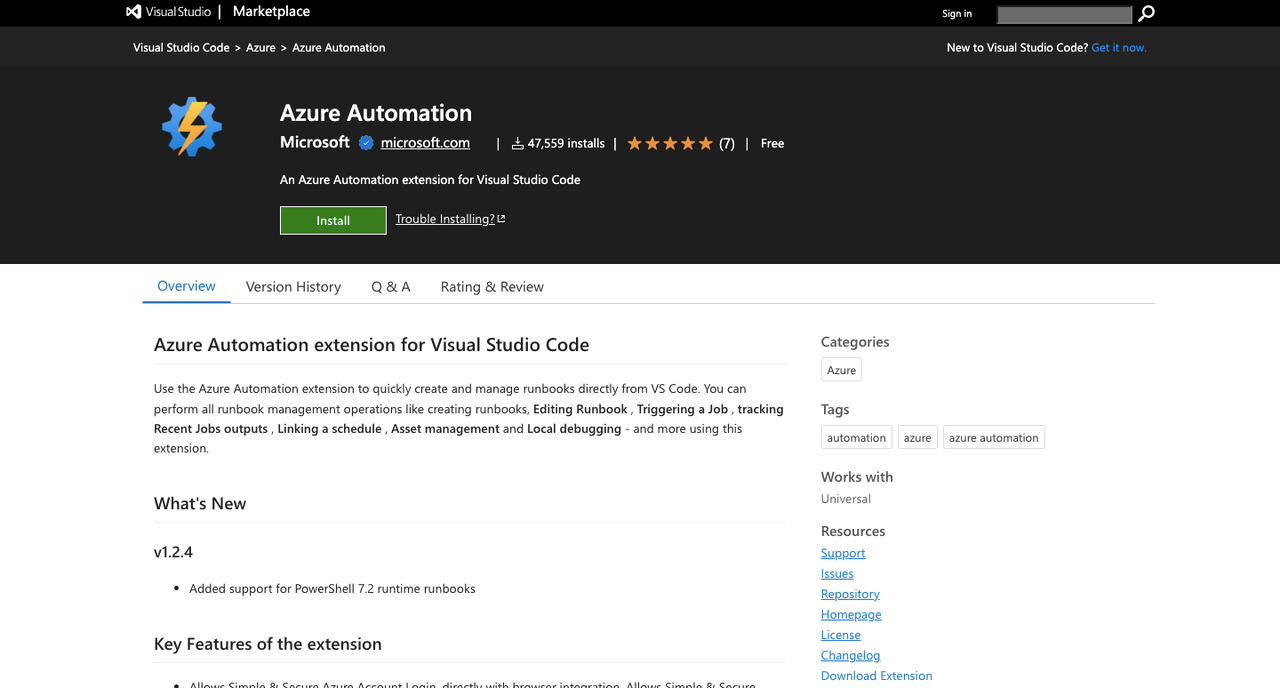
Task: Click the Microsoft publisher name
Action: coord(315,143)
